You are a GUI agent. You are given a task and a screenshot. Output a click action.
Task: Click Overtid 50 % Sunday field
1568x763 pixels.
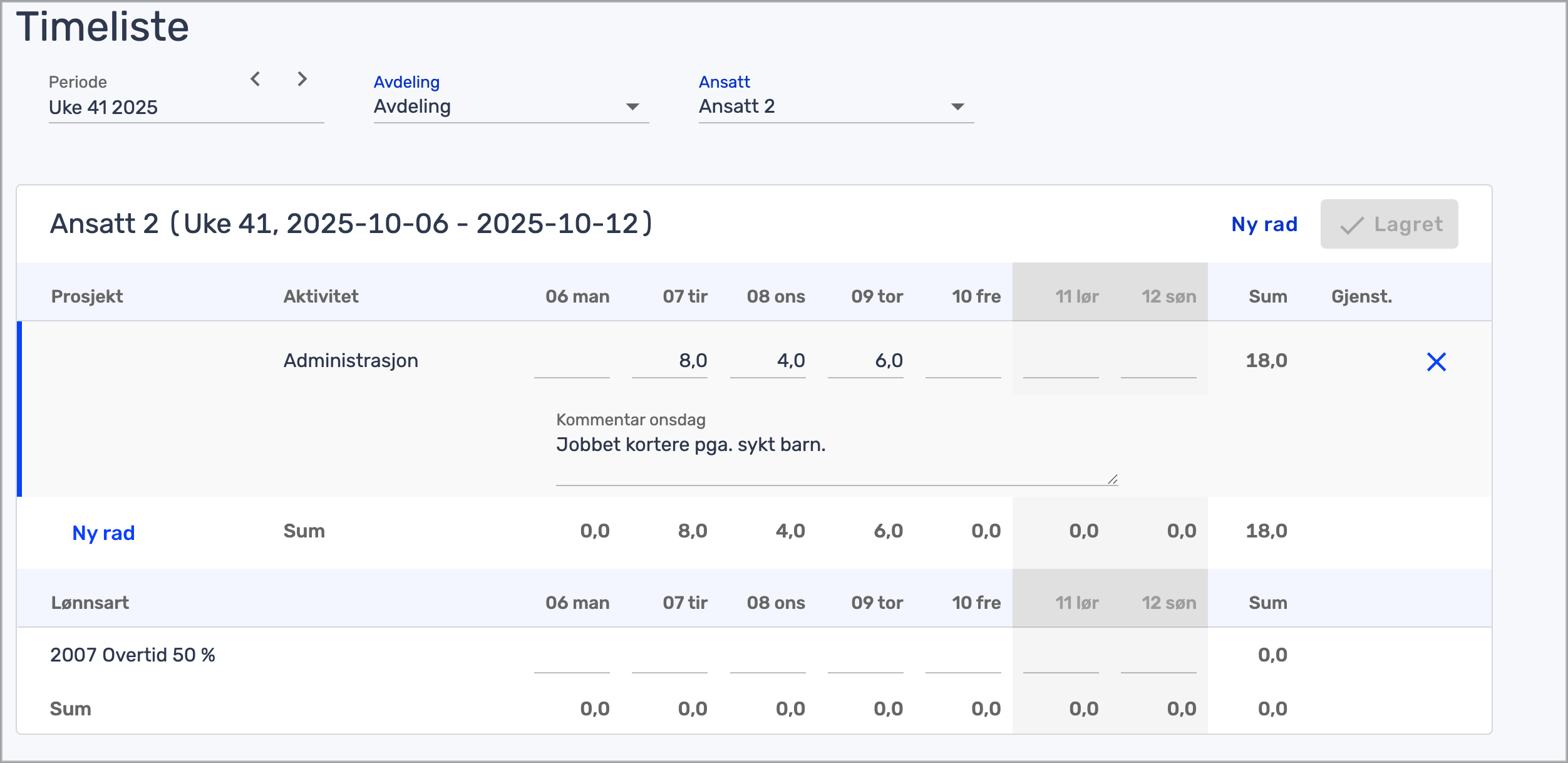[1158, 657]
